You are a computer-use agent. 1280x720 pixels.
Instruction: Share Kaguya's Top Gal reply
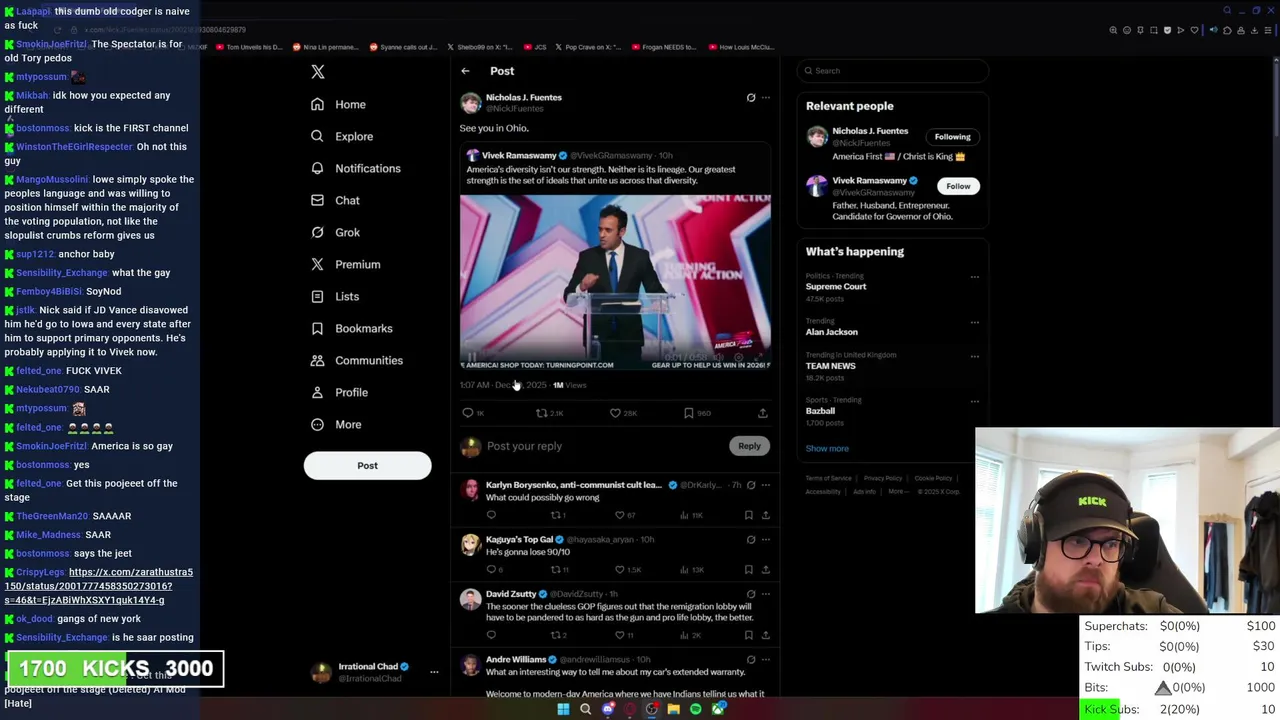[x=765, y=569]
